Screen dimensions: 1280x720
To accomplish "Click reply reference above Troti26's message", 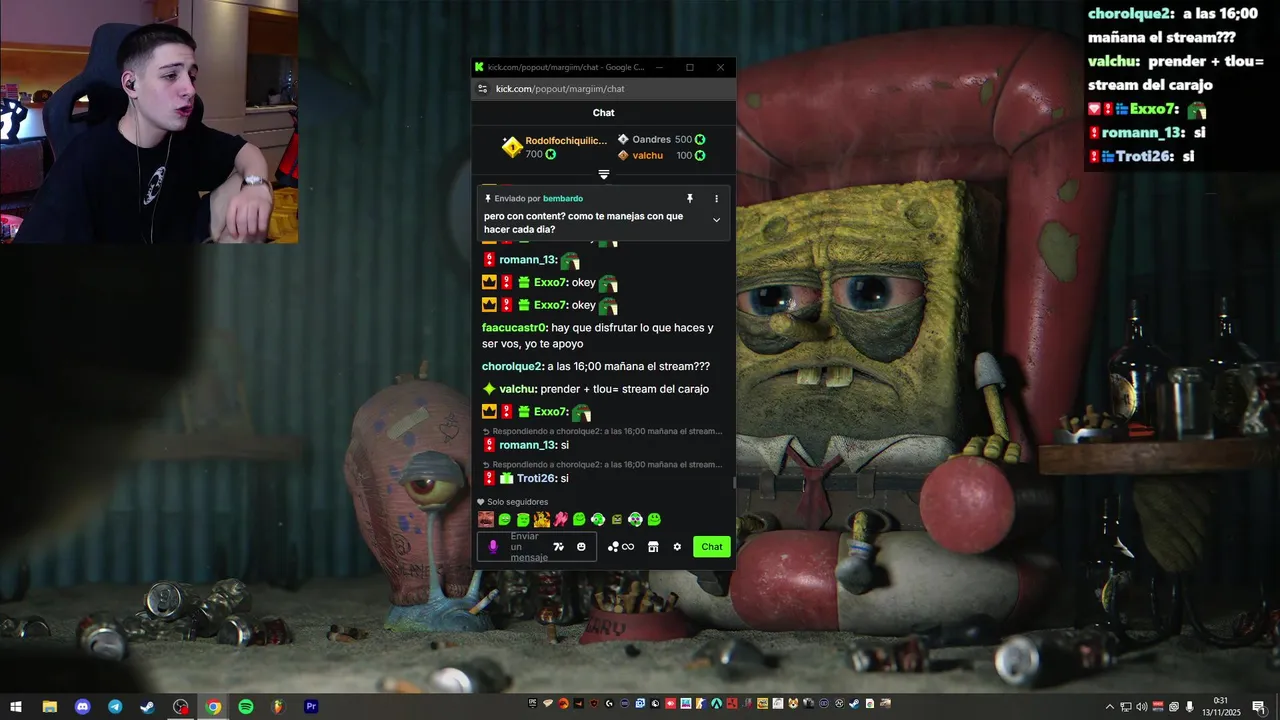I will click(602, 465).
